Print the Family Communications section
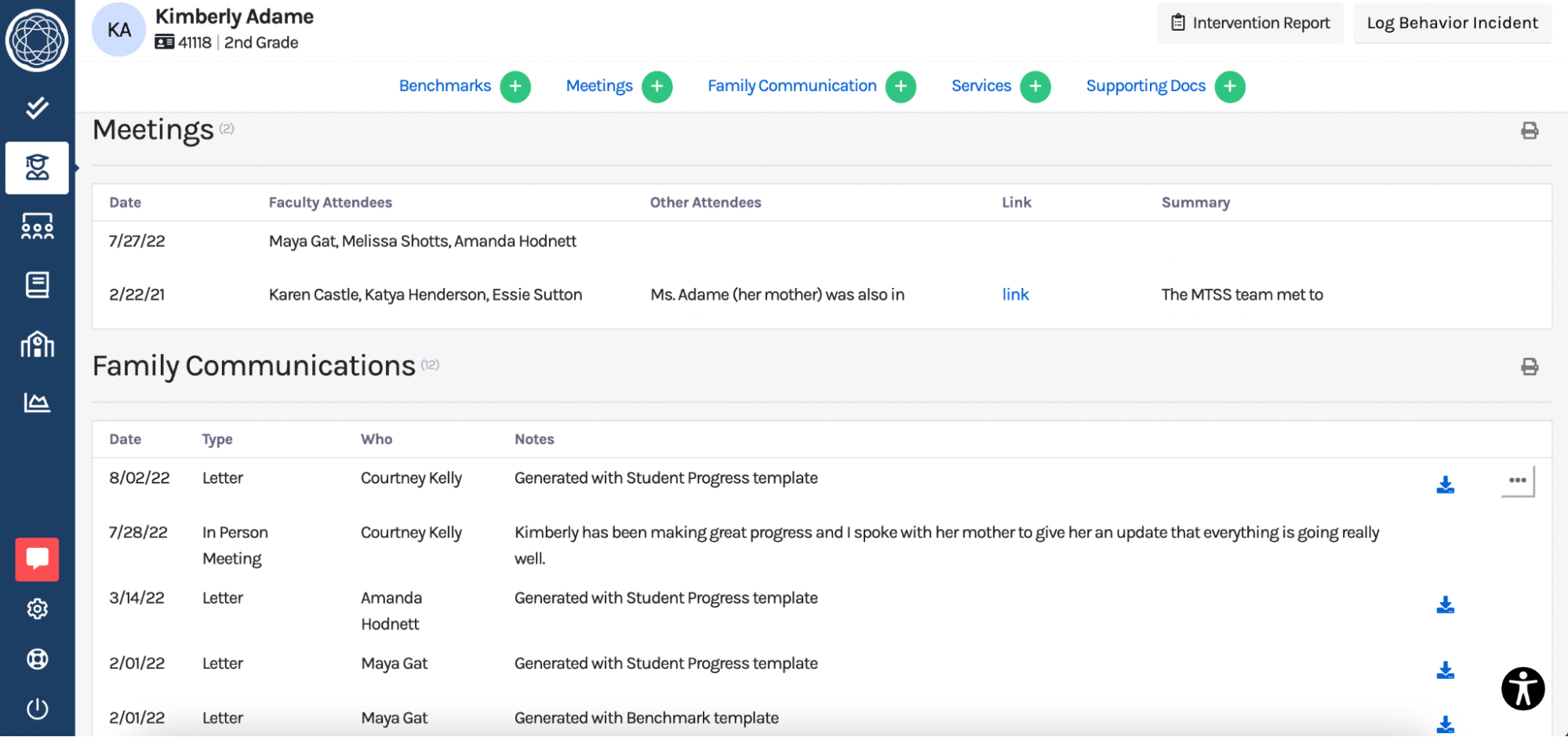 1529,367
